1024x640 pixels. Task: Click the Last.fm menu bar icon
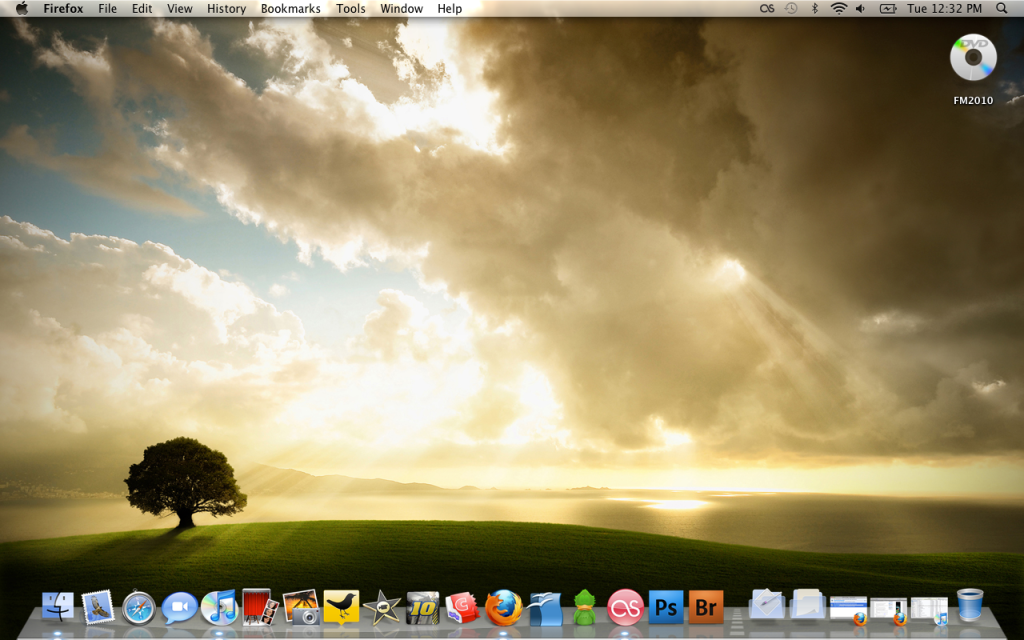(x=767, y=8)
